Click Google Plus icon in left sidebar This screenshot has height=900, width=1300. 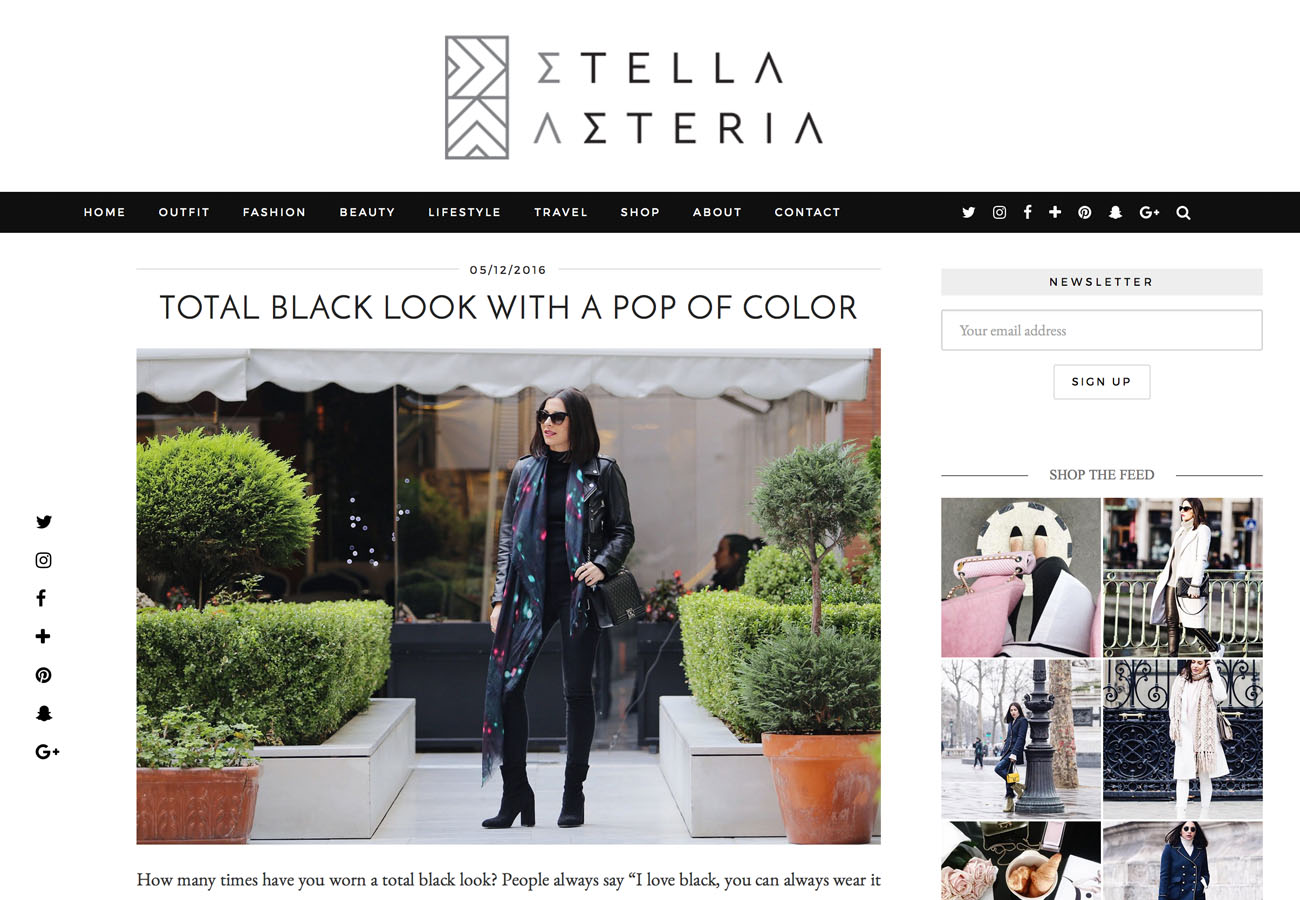point(47,752)
